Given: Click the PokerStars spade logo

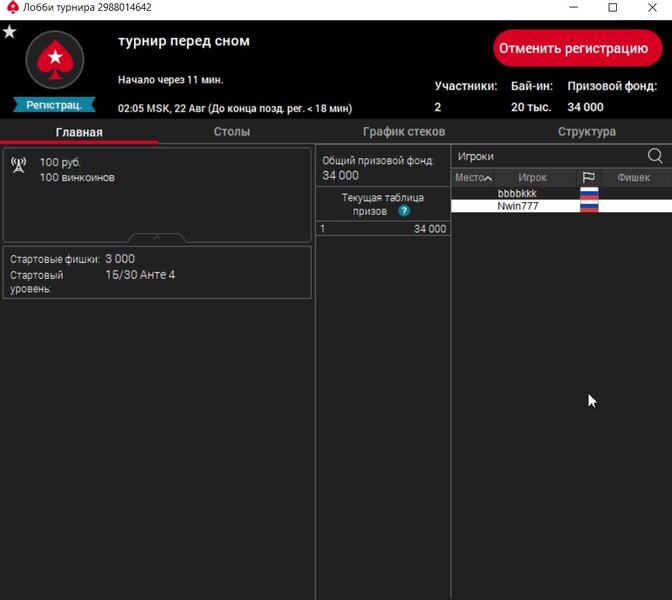Looking at the screenshot, I should (54, 62).
